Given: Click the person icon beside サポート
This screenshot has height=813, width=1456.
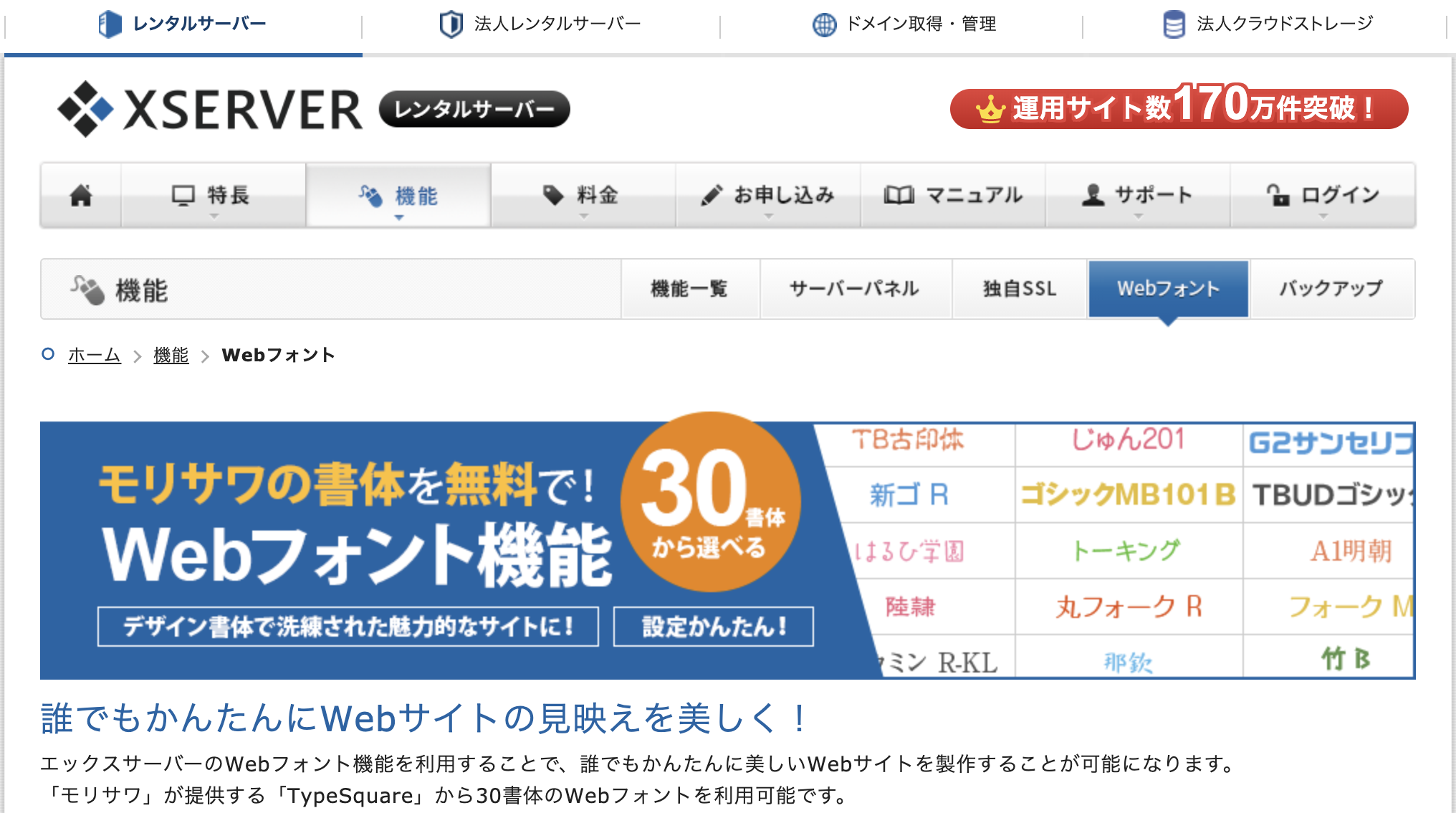Looking at the screenshot, I should click(1093, 195).
